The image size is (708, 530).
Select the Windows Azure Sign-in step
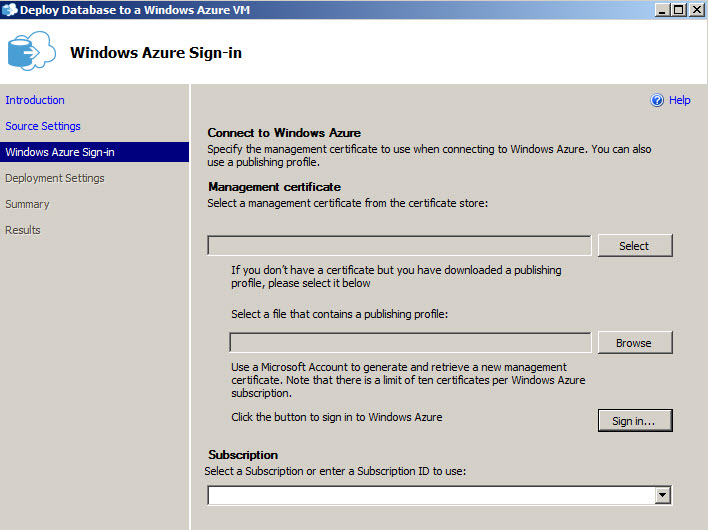pos(94,152)
